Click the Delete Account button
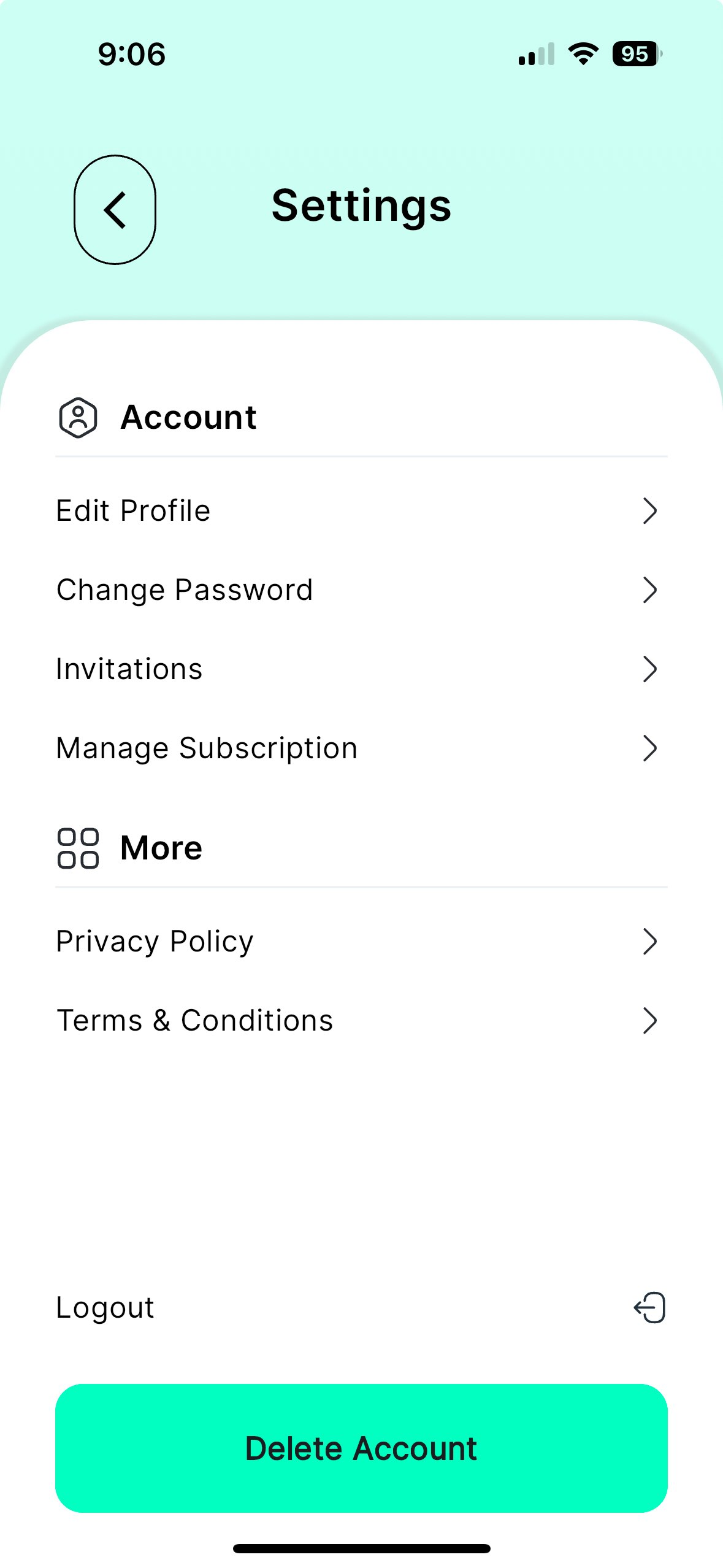 (x=361, y=1448)
